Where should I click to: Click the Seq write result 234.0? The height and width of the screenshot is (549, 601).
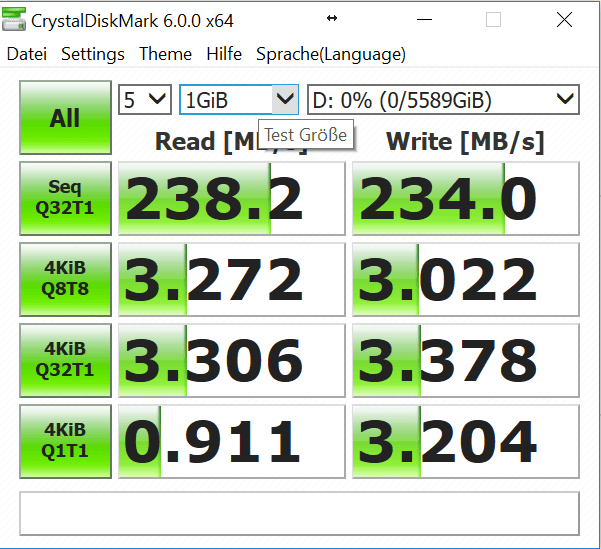(x=466, y=198)
